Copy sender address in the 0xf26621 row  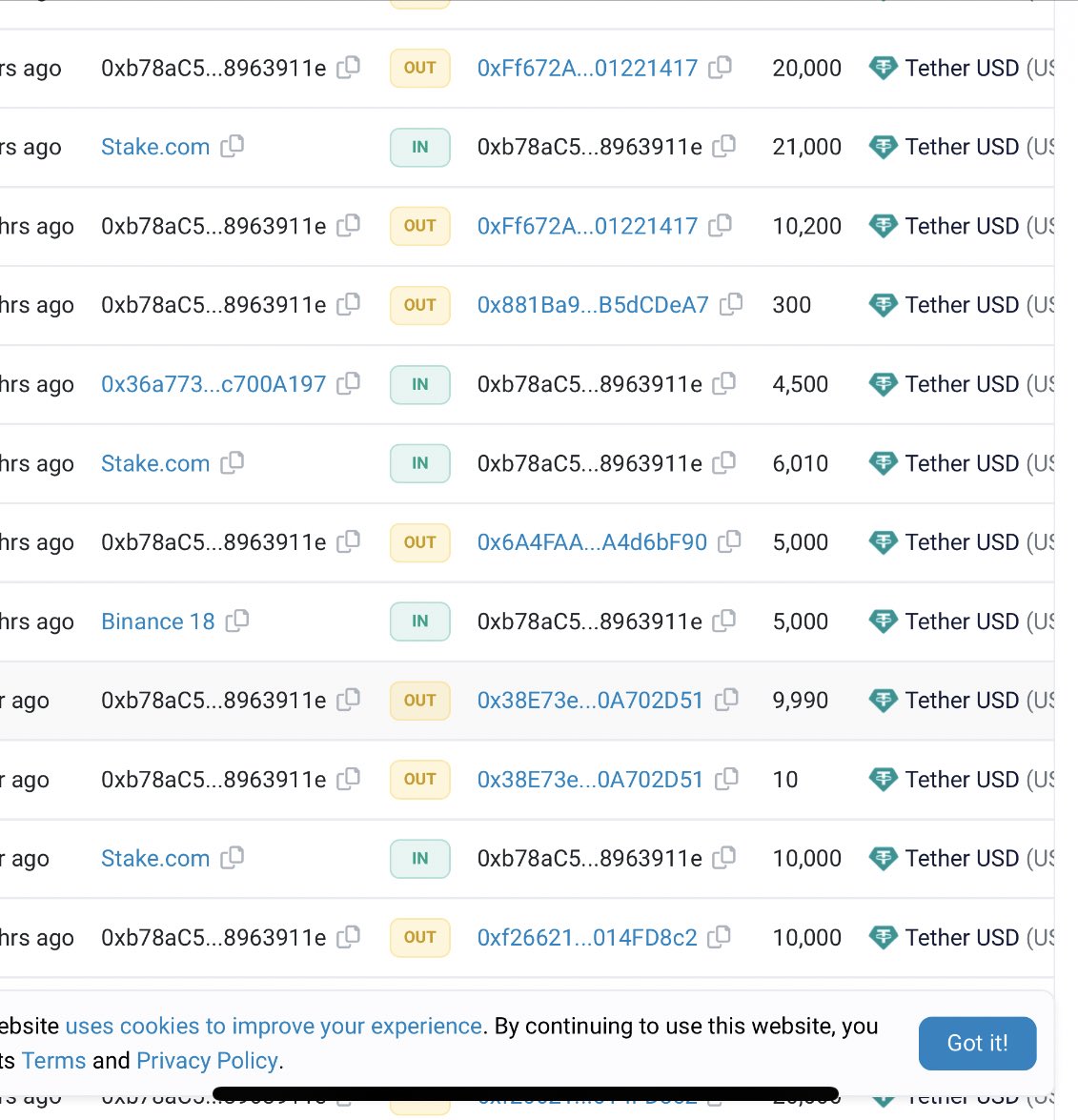(348, 936)
